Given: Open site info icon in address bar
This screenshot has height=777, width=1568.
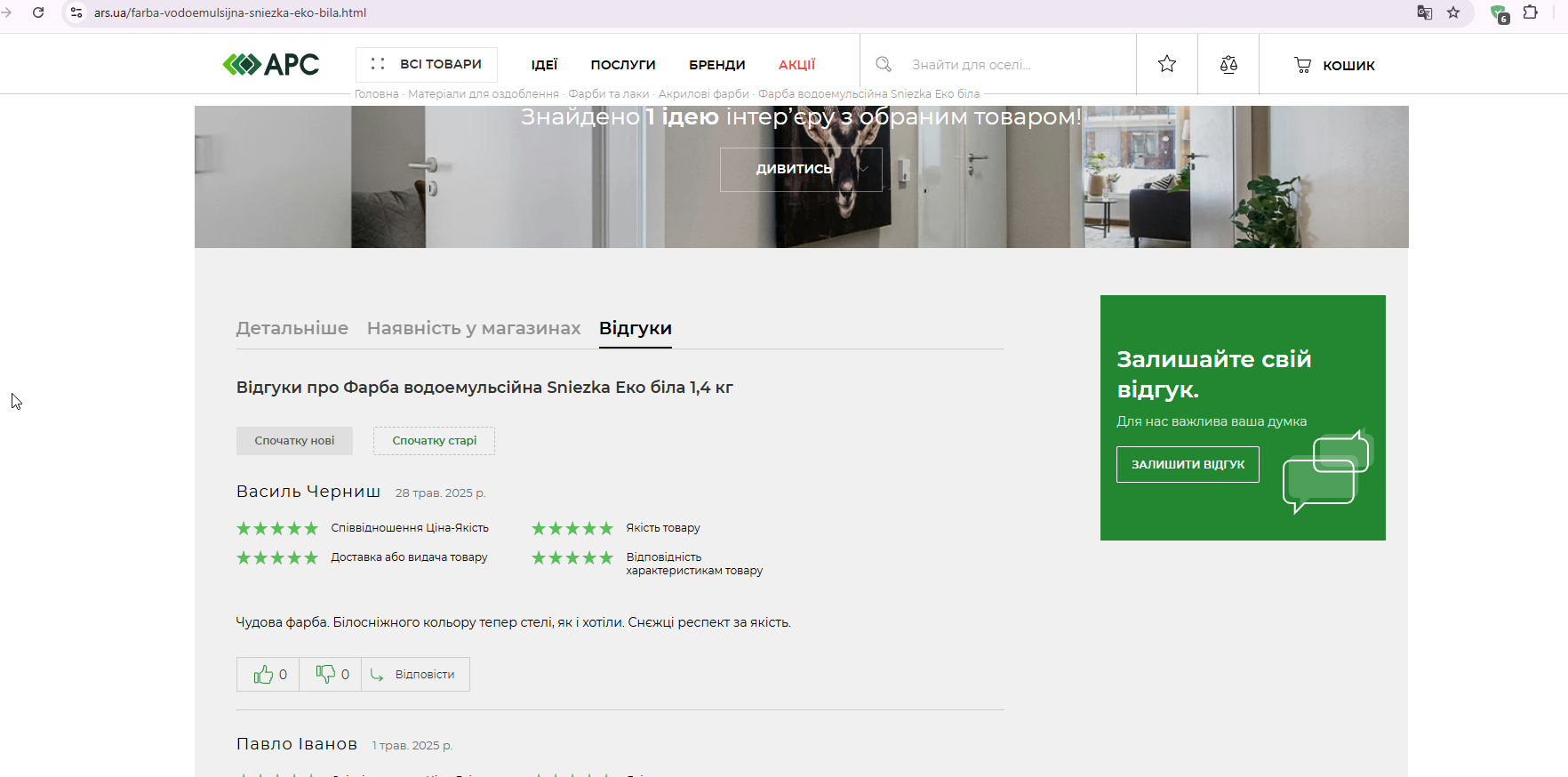Looking at the screenshot, I should 76,12.
